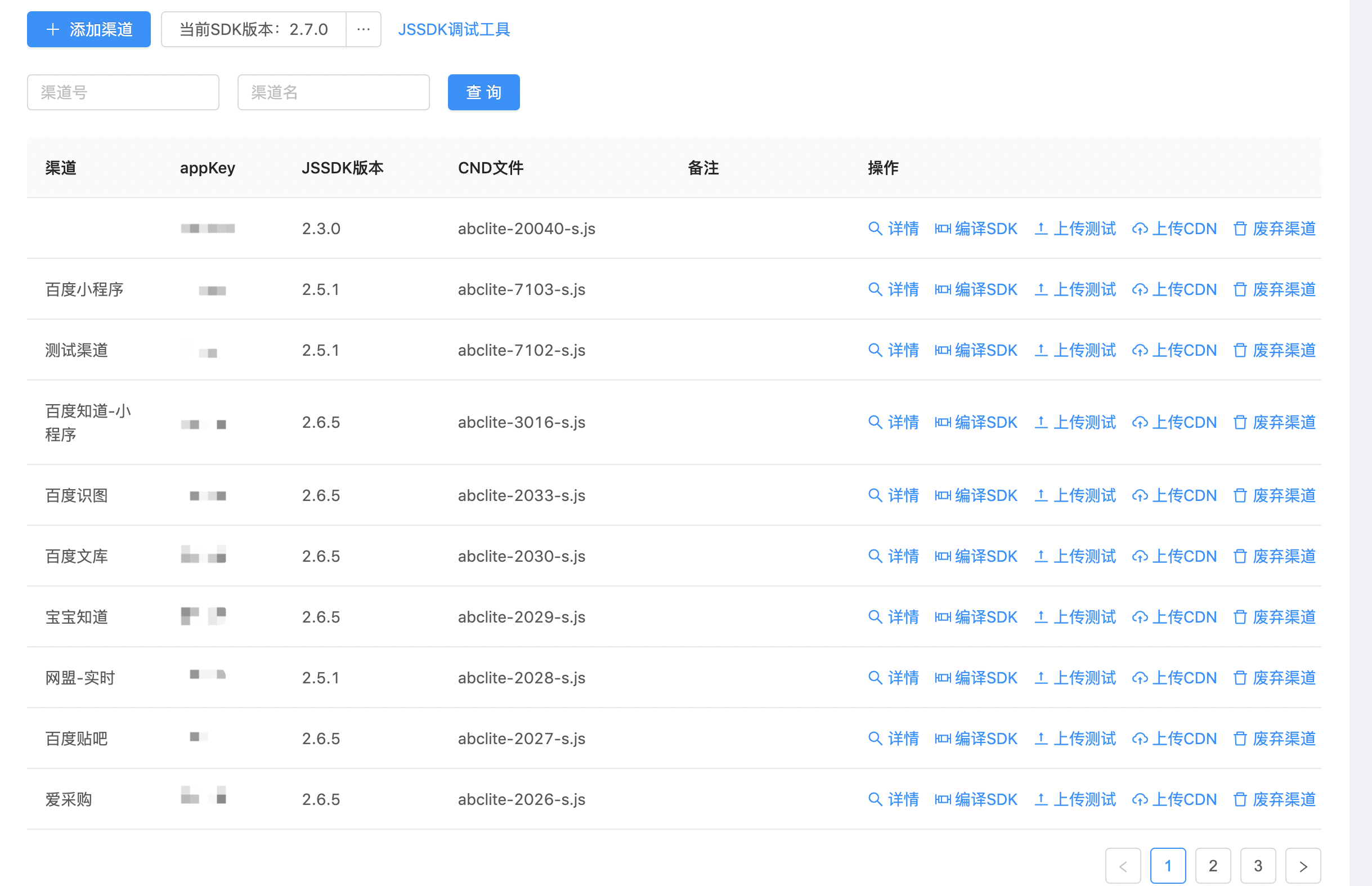Image resolution: width=1372 pixels, height=886 pixels.
Task: Open JSSDK调试工具 link
Action: pyautogui.click(x=454, y=29)
